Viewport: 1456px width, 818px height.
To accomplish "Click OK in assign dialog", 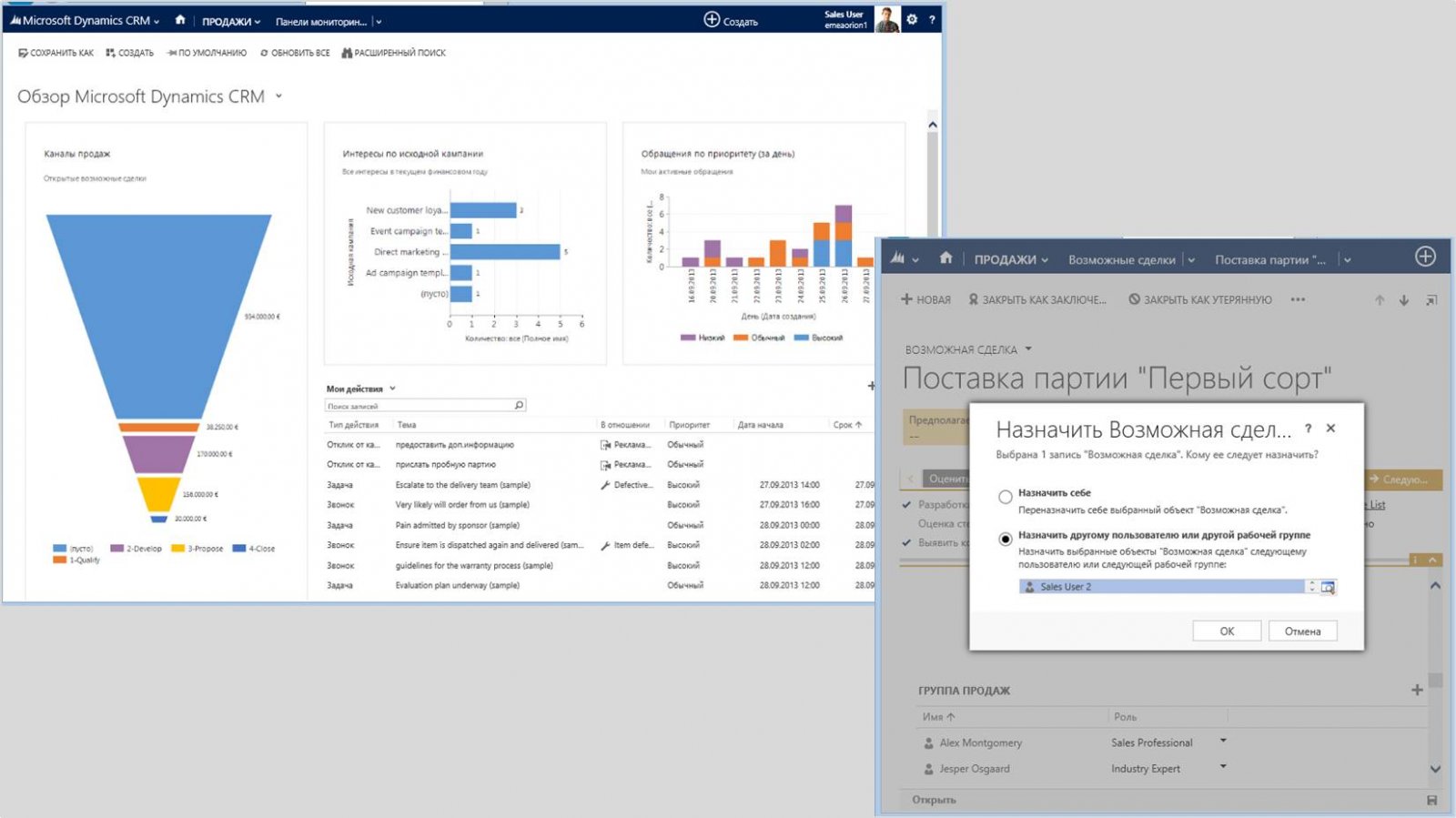I will coord(1227,631).
